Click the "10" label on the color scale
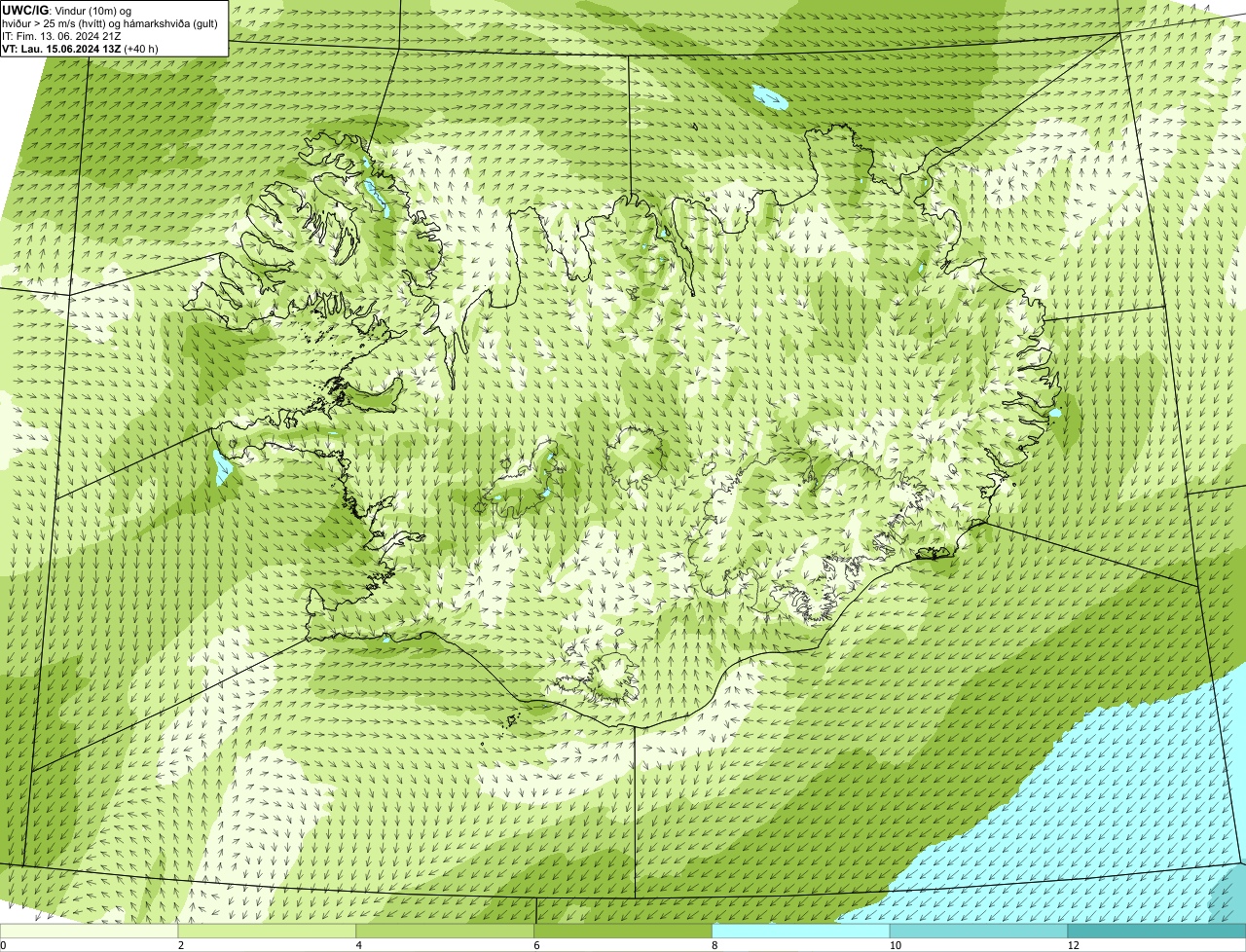The height and width of the screenshot is (952, 1246). [x=894, y=945]
